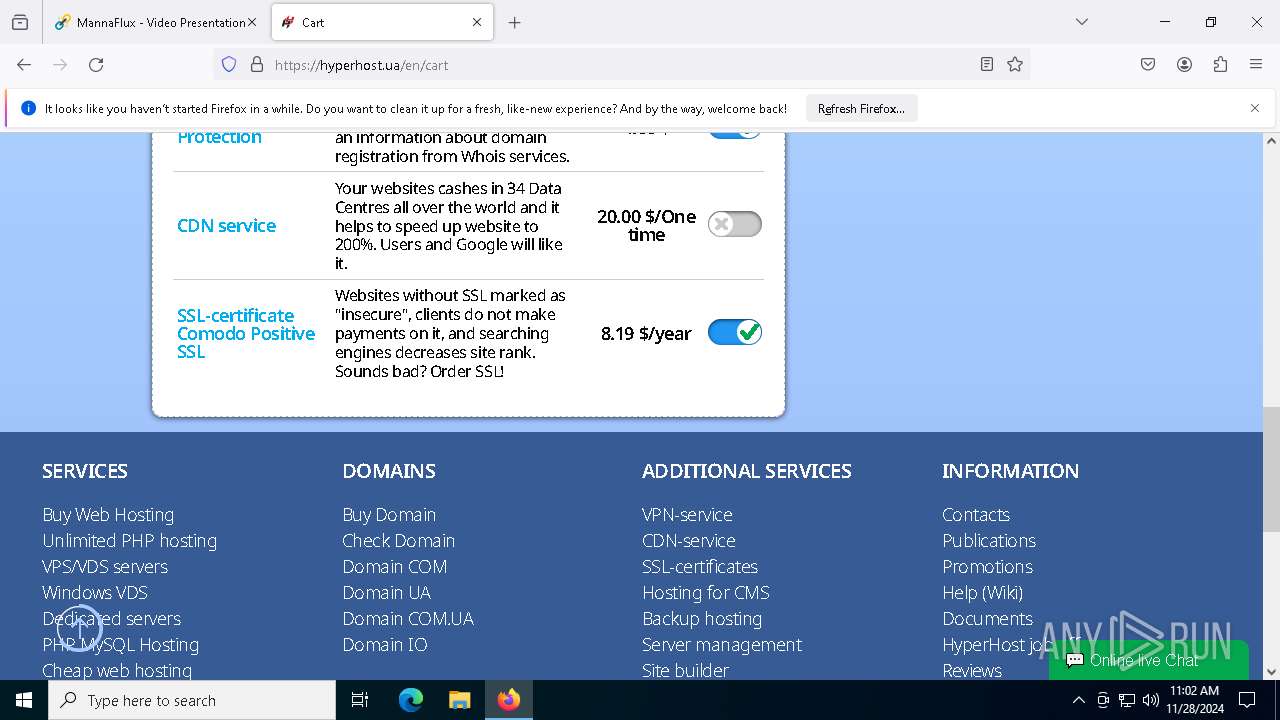1280x720 pixels.
Task: Switch to MannaFlux Video Presentation tab
Action: 156,22
